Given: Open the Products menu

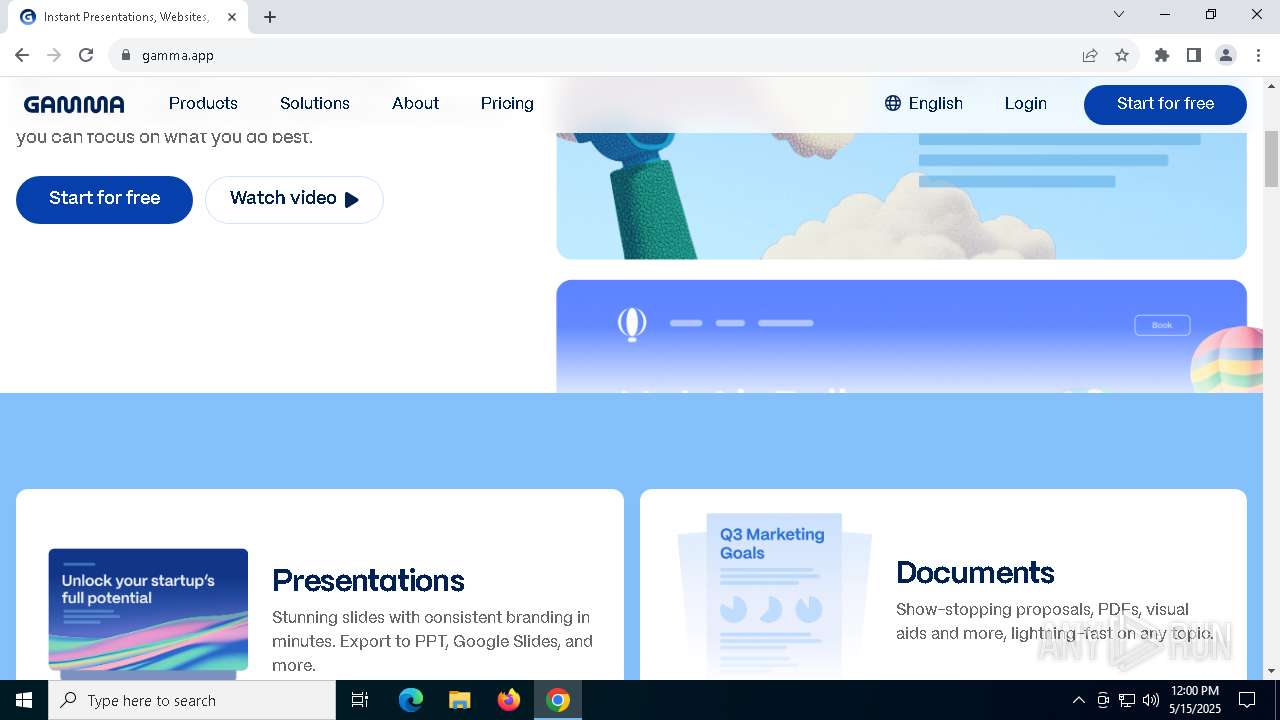Looking at the screenshot, I should pyautogui.click(x=203, y=103).
